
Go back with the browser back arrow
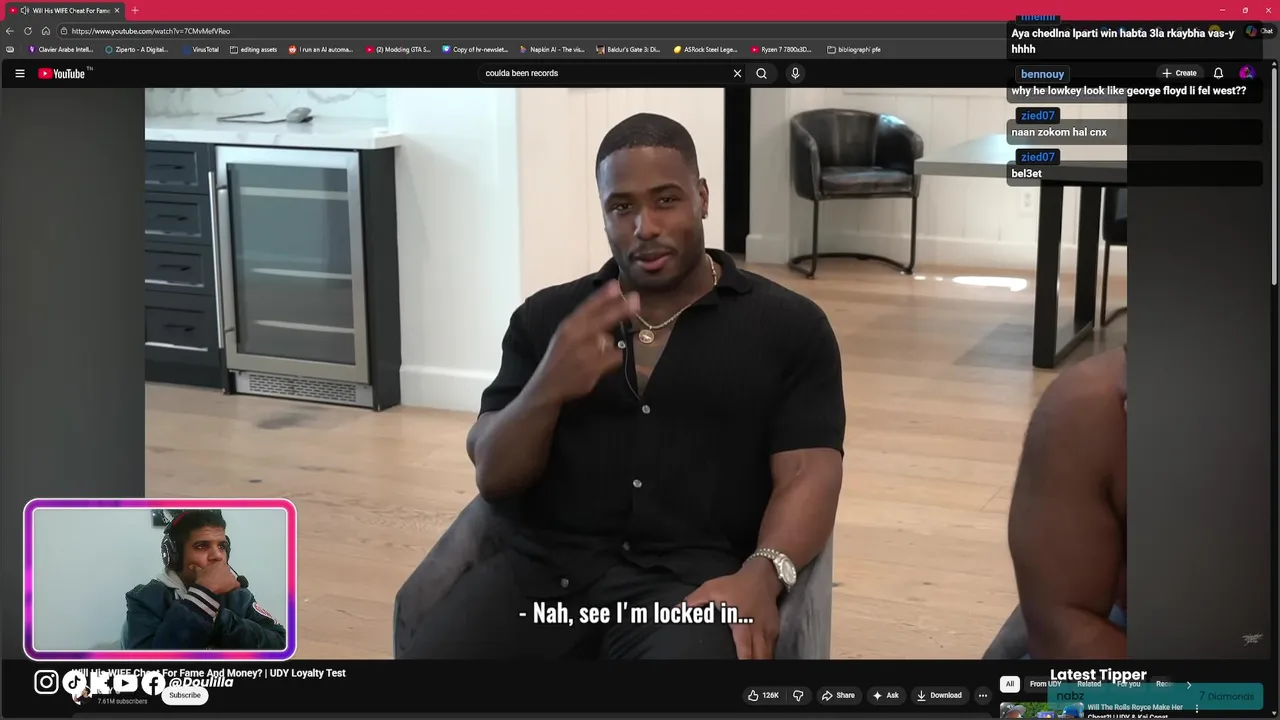tap(10, 31)
